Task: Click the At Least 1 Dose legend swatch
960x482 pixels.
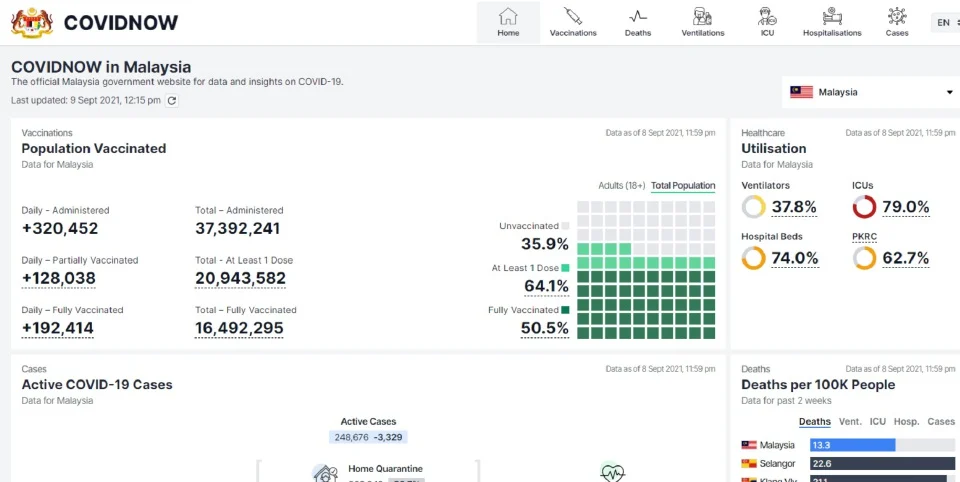Action: click(565, 268)
